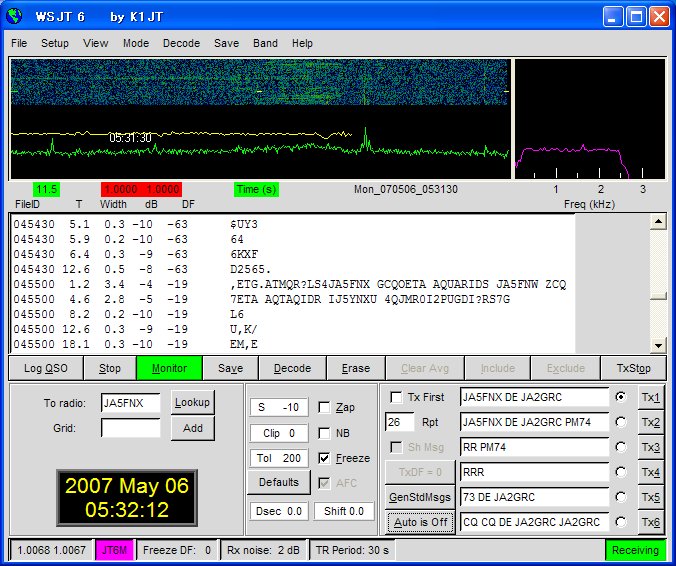Click the Tx5 button
The width and height of the screenshot is (676, 566).
(651, 497)
